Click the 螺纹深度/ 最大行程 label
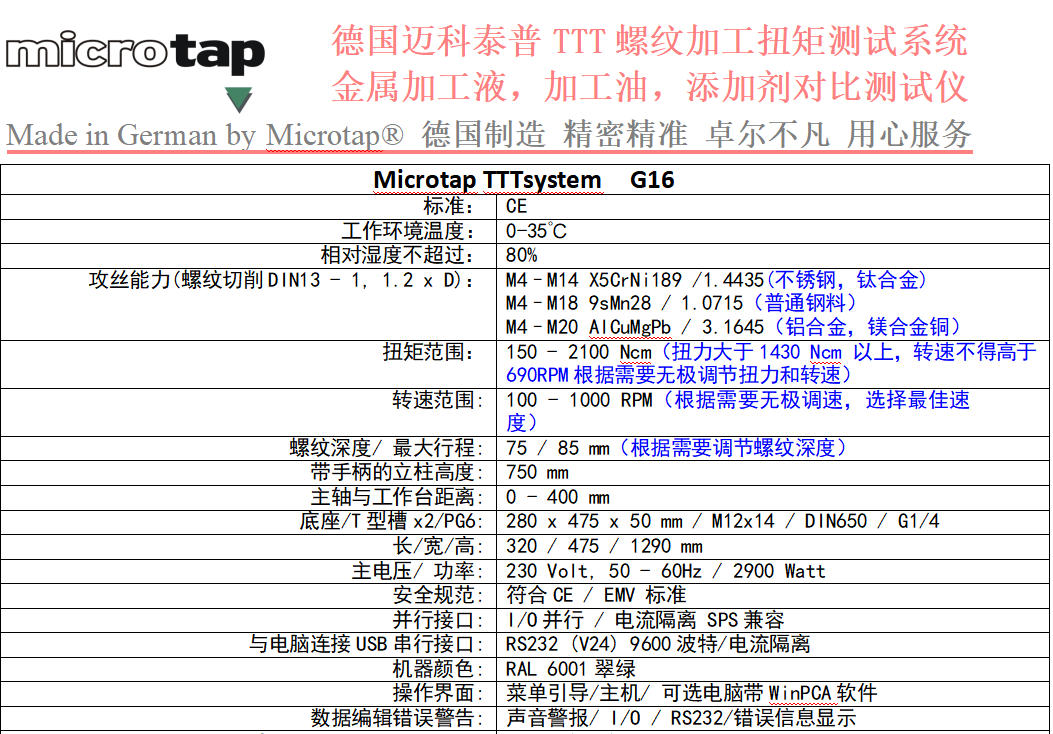The height and width of the screenshot is (734, 1053). tap(386, 448)
